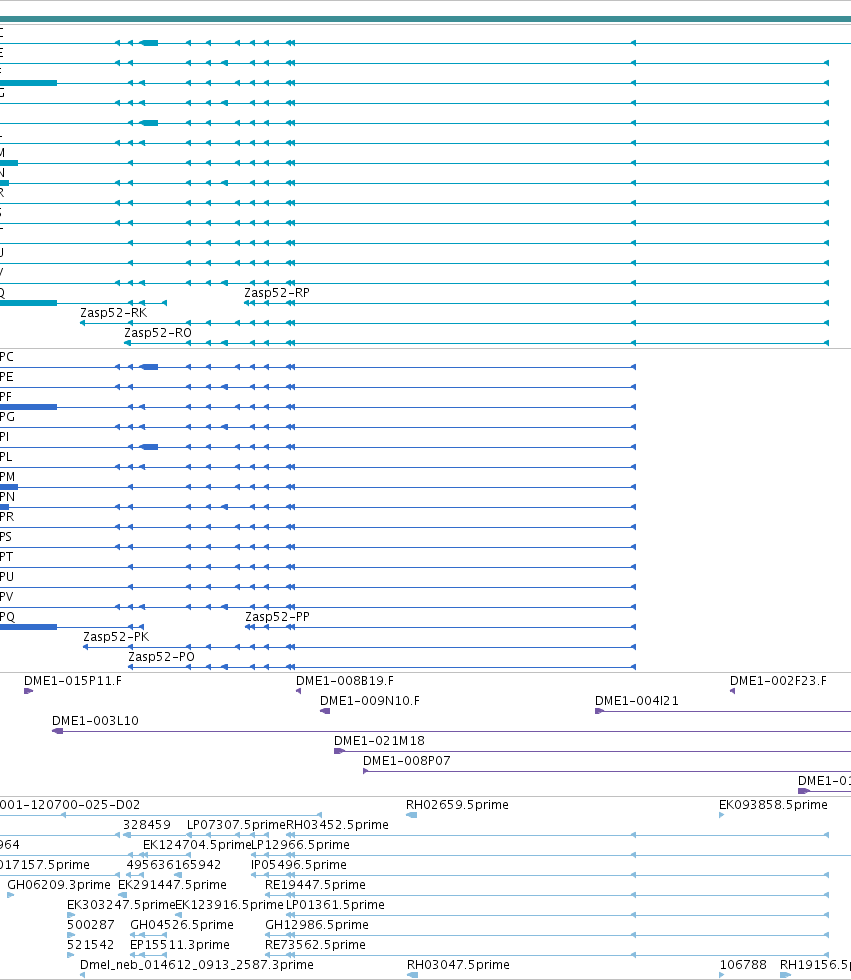Image resolution: width=851 pixels, height=980 pixels.
Task: Select the LP07307.5prime EST label
Action: point(236,824)
